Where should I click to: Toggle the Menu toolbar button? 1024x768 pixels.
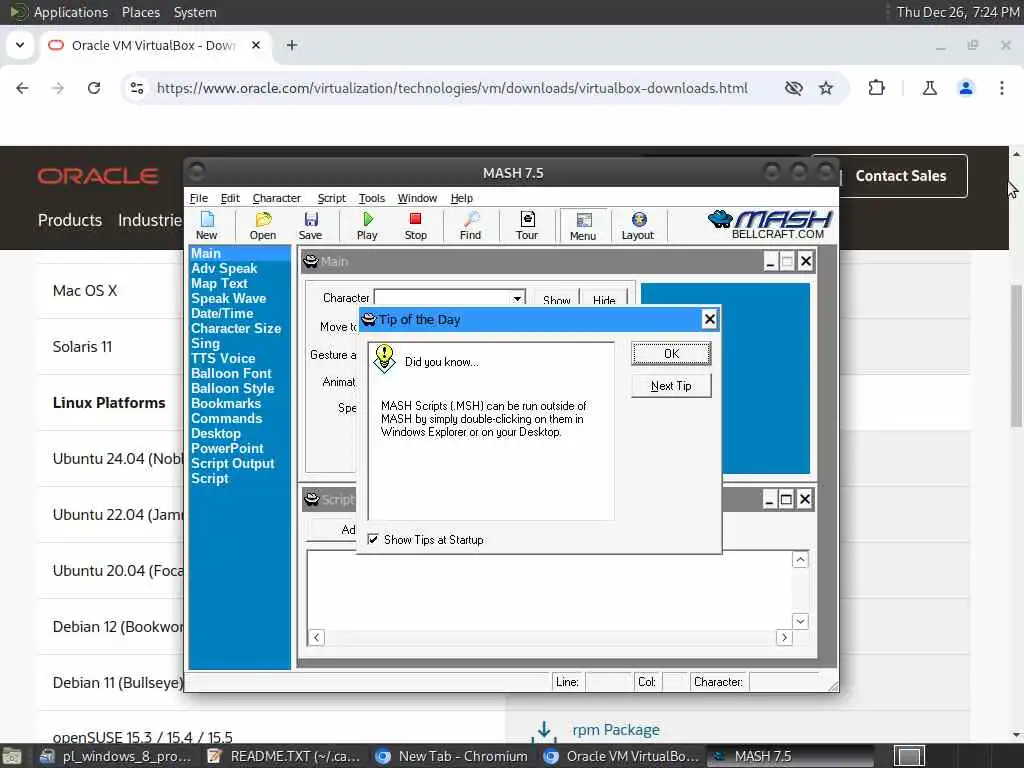[583, 226]
